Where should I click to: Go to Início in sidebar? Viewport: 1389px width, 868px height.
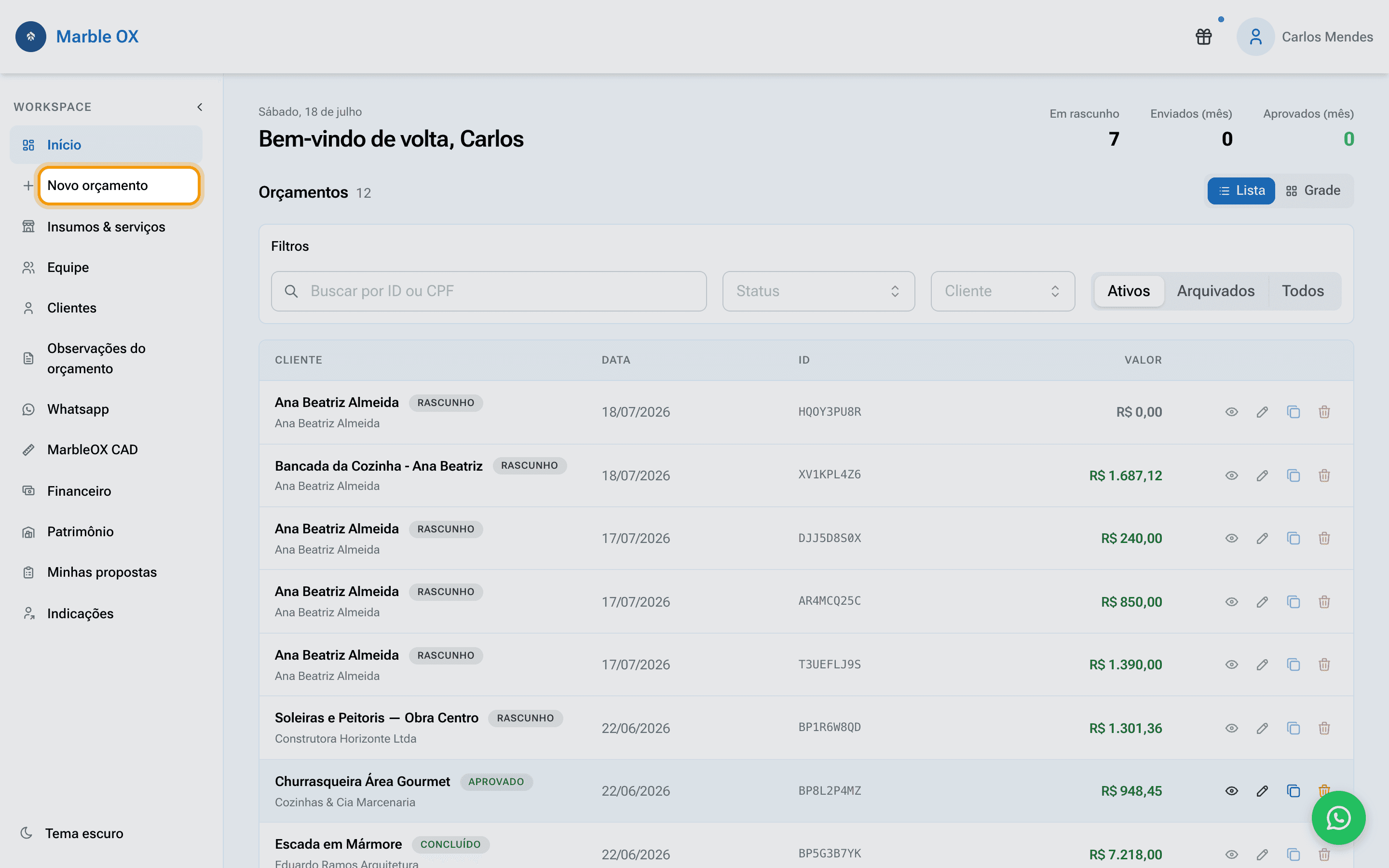[106, 145]
